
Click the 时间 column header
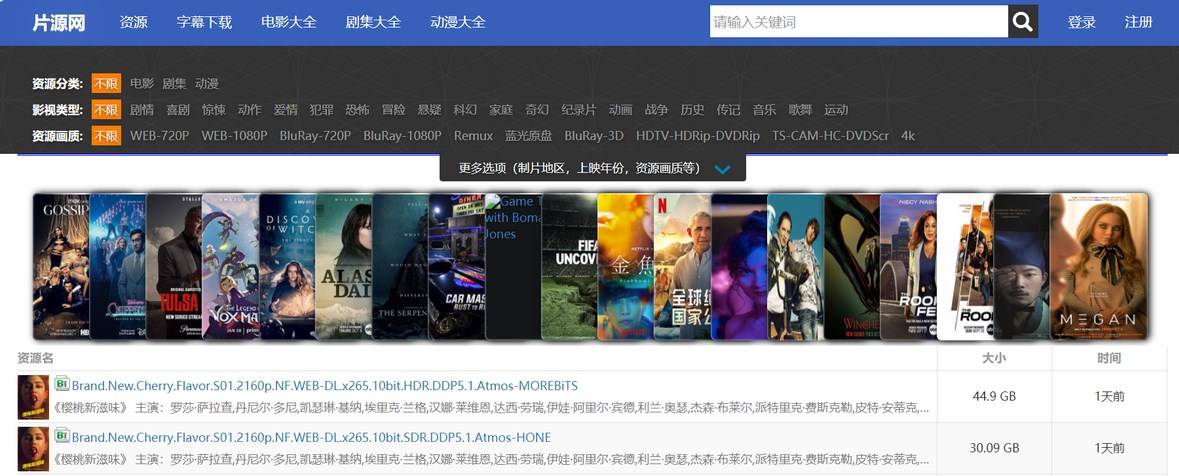(1109, 358)
